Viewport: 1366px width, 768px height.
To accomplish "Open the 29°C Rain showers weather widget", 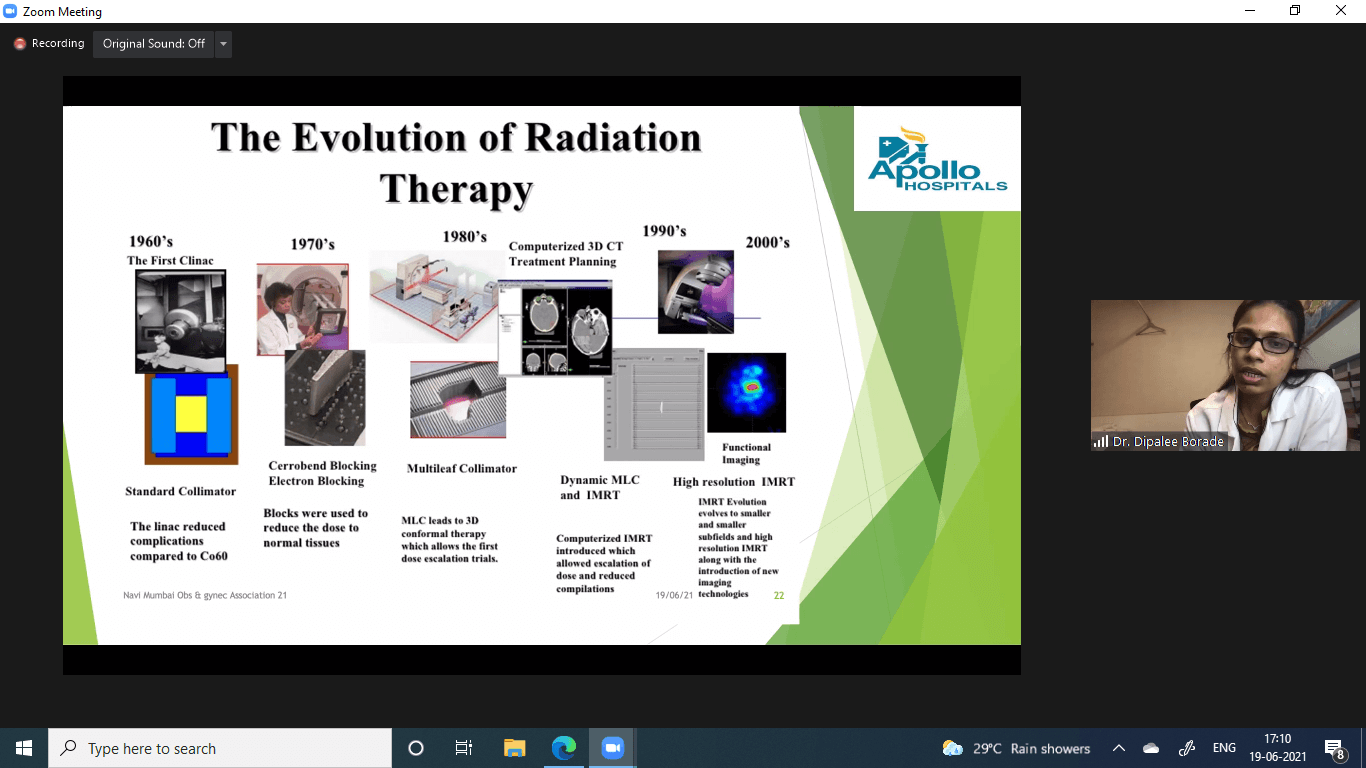I will click(1016, 748).
